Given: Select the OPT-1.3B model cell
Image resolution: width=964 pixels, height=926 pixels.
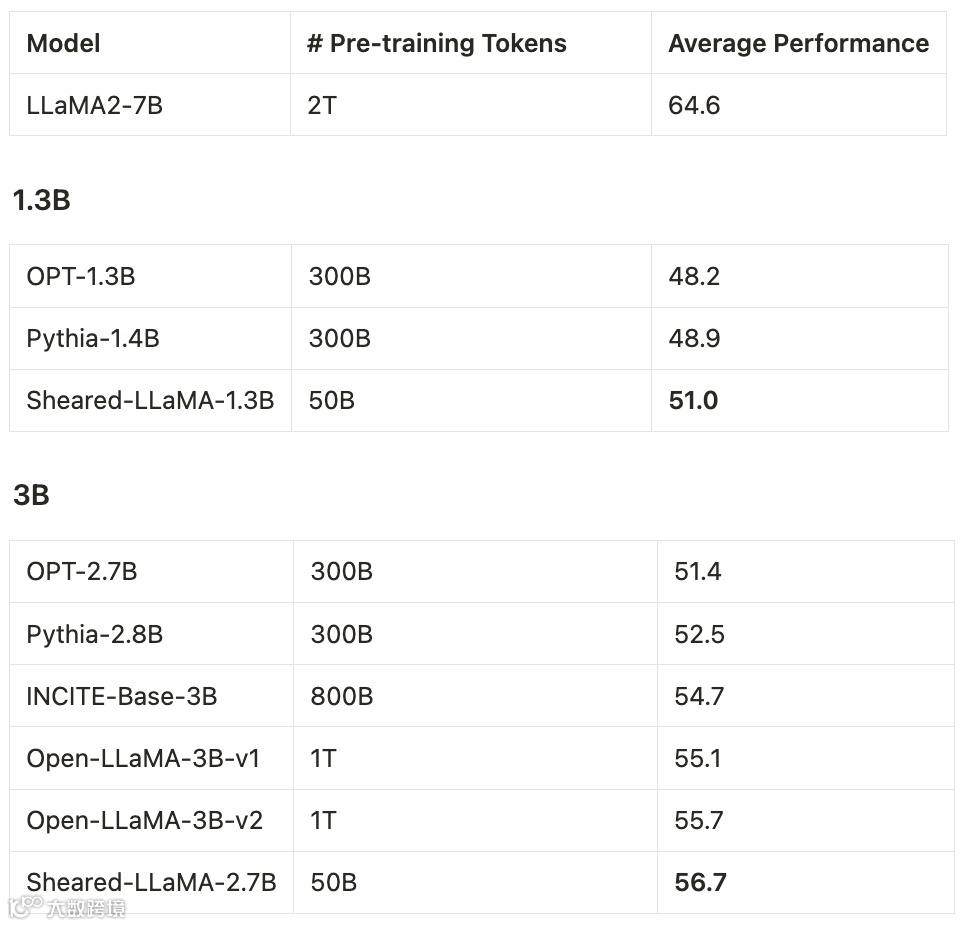Looking at the screenshot, I should (81, 277).
